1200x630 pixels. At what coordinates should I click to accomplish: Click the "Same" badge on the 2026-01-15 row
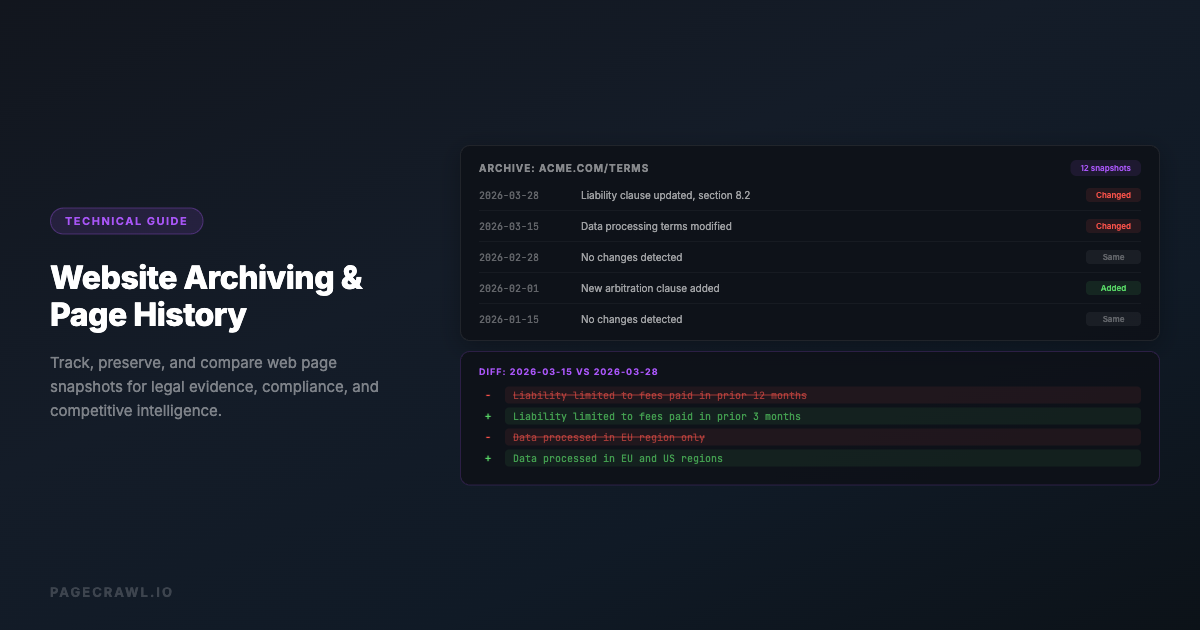tap(1113, 319)
